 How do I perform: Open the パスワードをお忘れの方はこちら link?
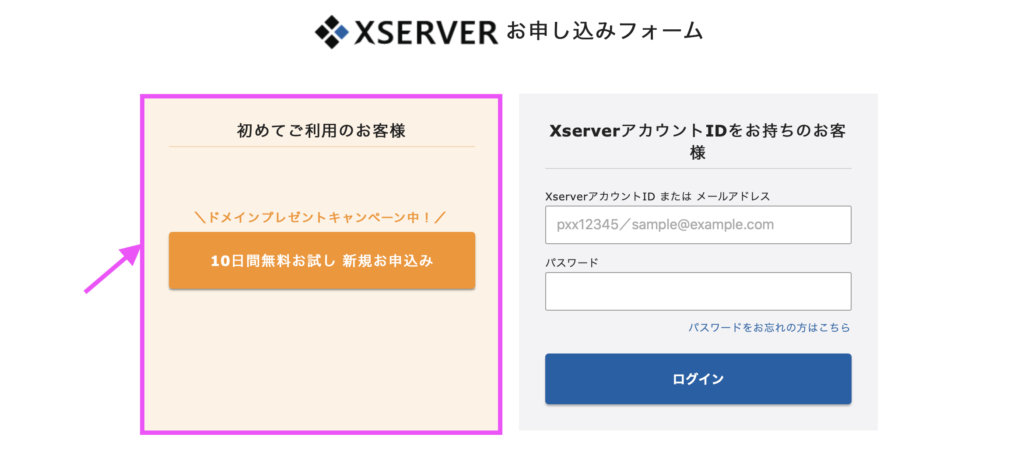click(x=769, y=328)
